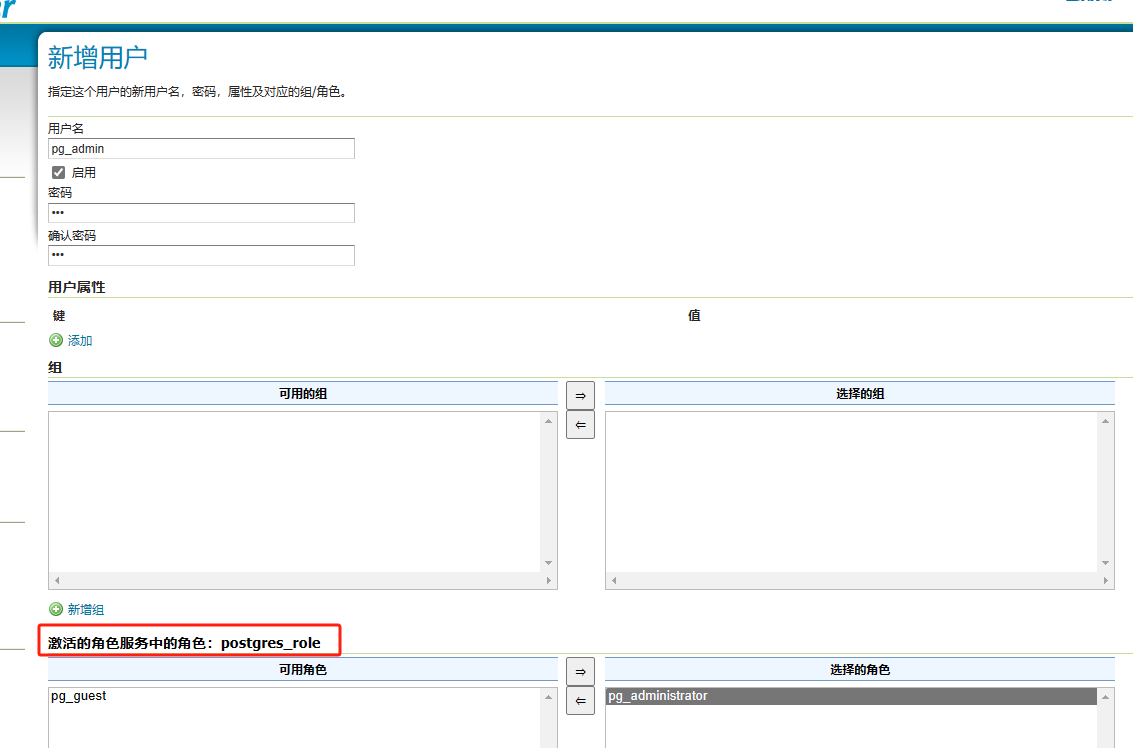Select pg_administrator in the 选择的角色 list

(x=658, y=696)
